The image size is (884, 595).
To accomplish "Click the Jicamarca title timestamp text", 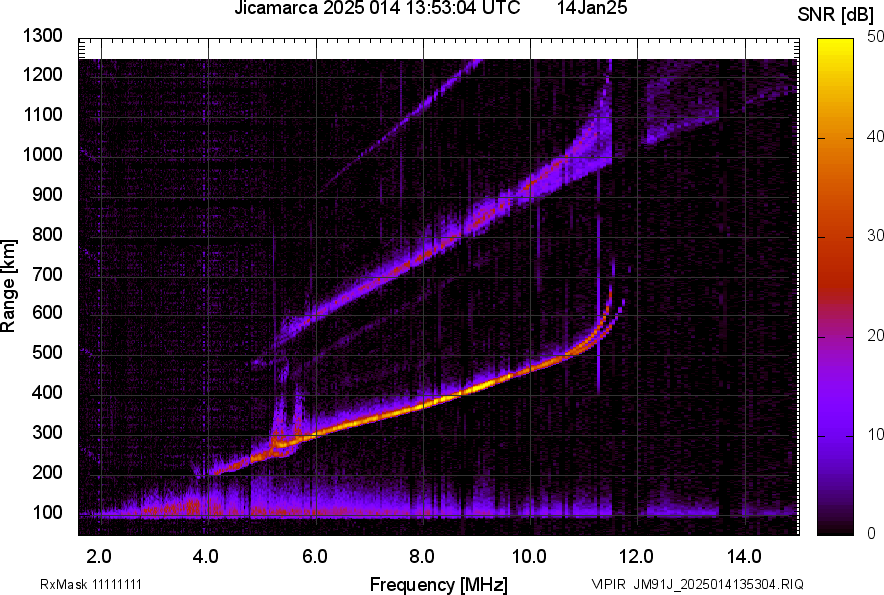I will coord(377,8).
